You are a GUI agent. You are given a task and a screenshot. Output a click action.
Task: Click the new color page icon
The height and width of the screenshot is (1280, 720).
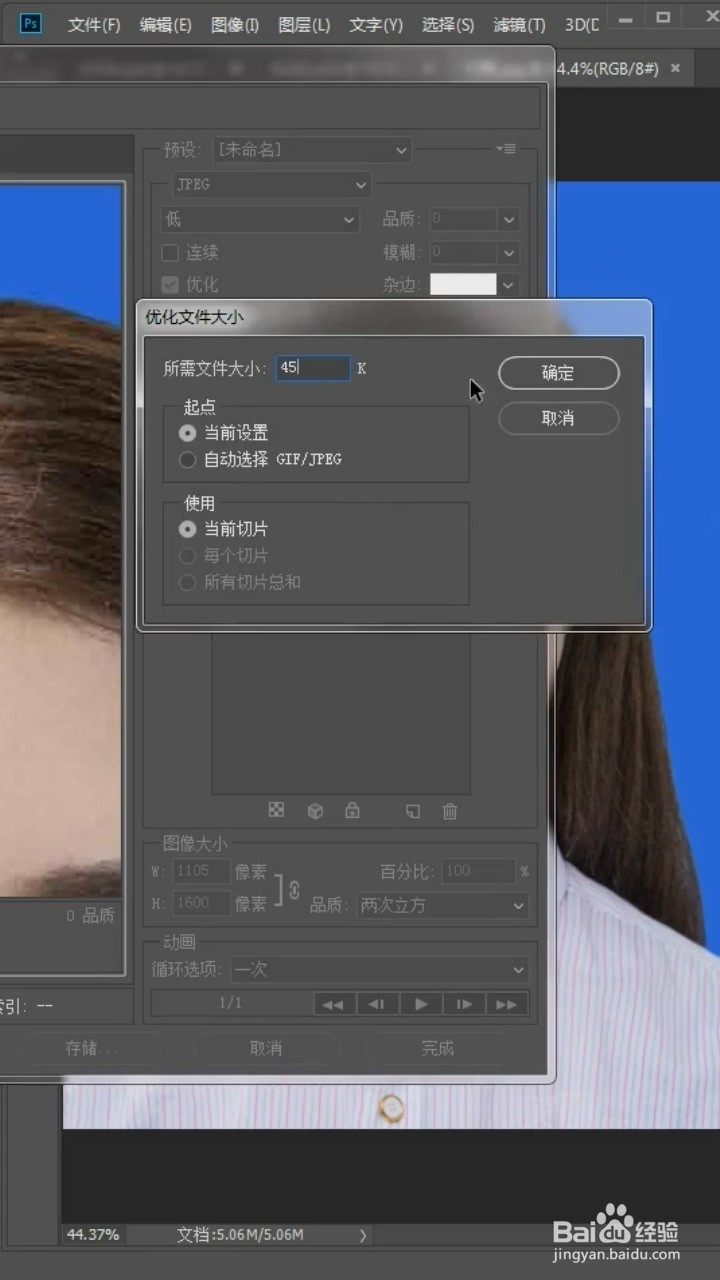click(x=413, y=811)
